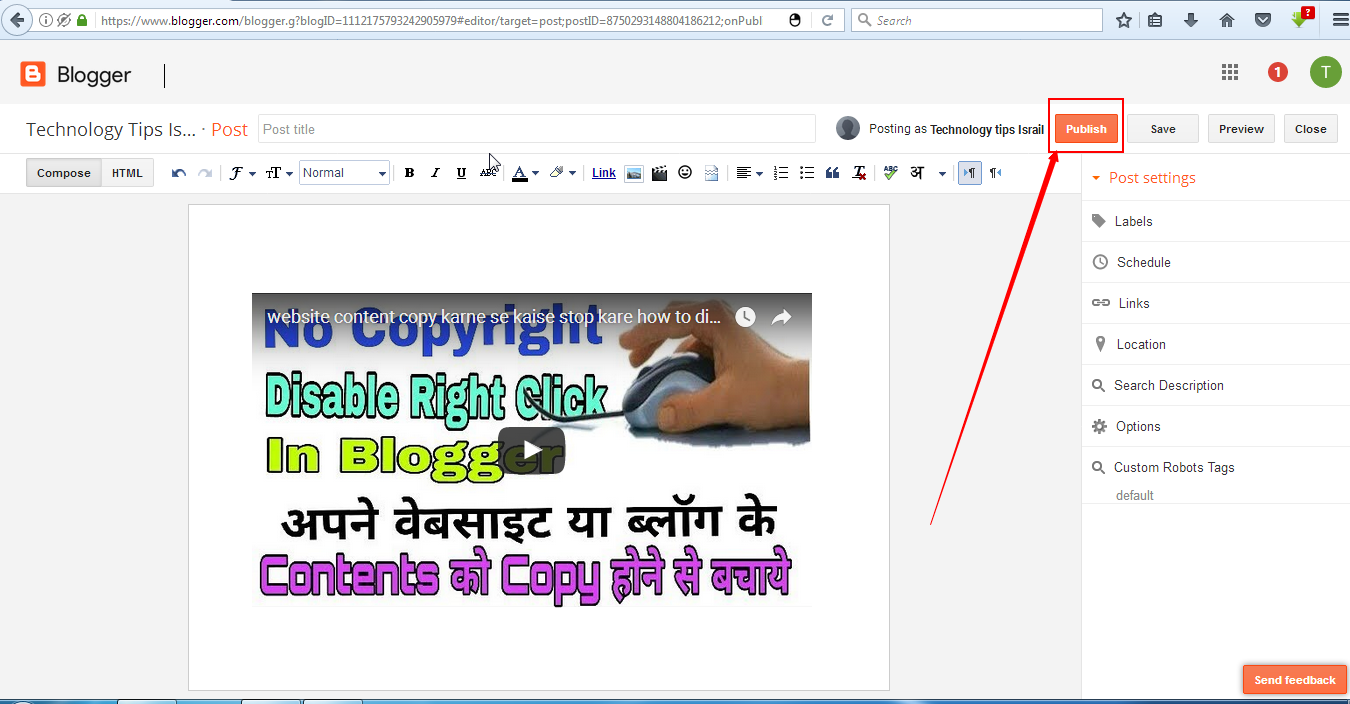
Task: Click the Save button
Action: pyautogui.click(x=1163, y=129)
